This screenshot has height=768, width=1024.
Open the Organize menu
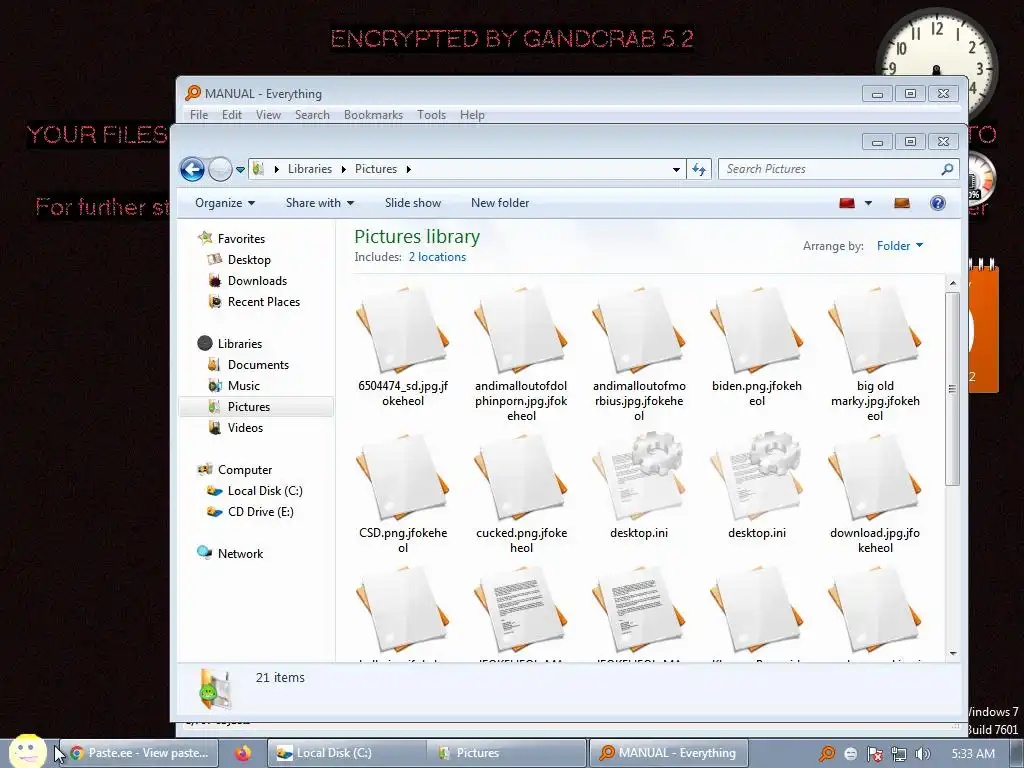225,203
